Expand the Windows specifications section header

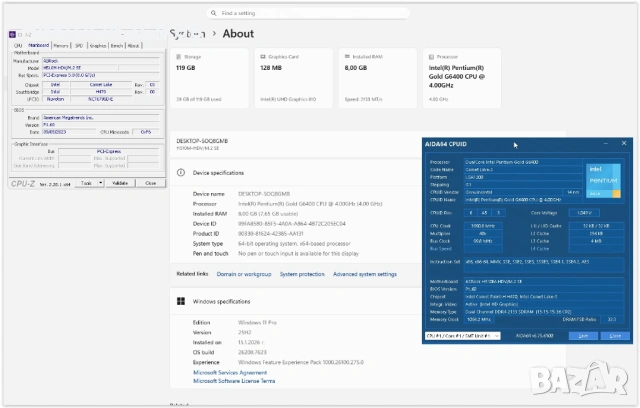[x=296, y=301]
